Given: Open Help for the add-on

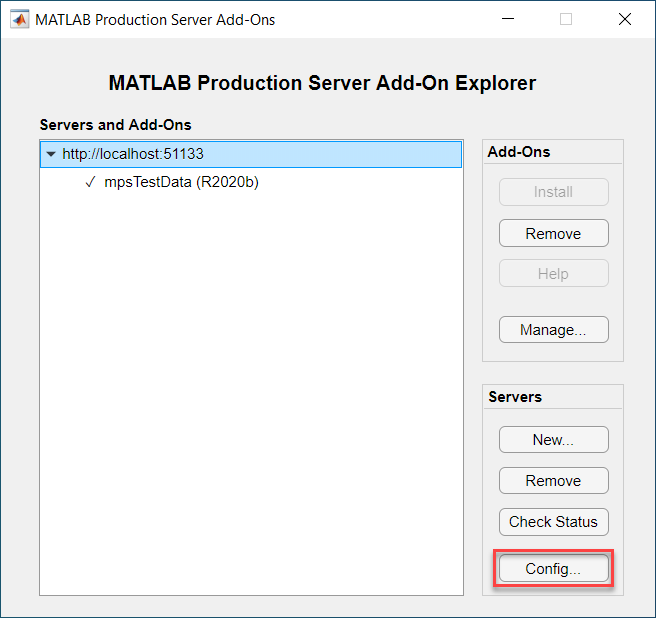Looking at the screenshot, I should click(554, 274).
